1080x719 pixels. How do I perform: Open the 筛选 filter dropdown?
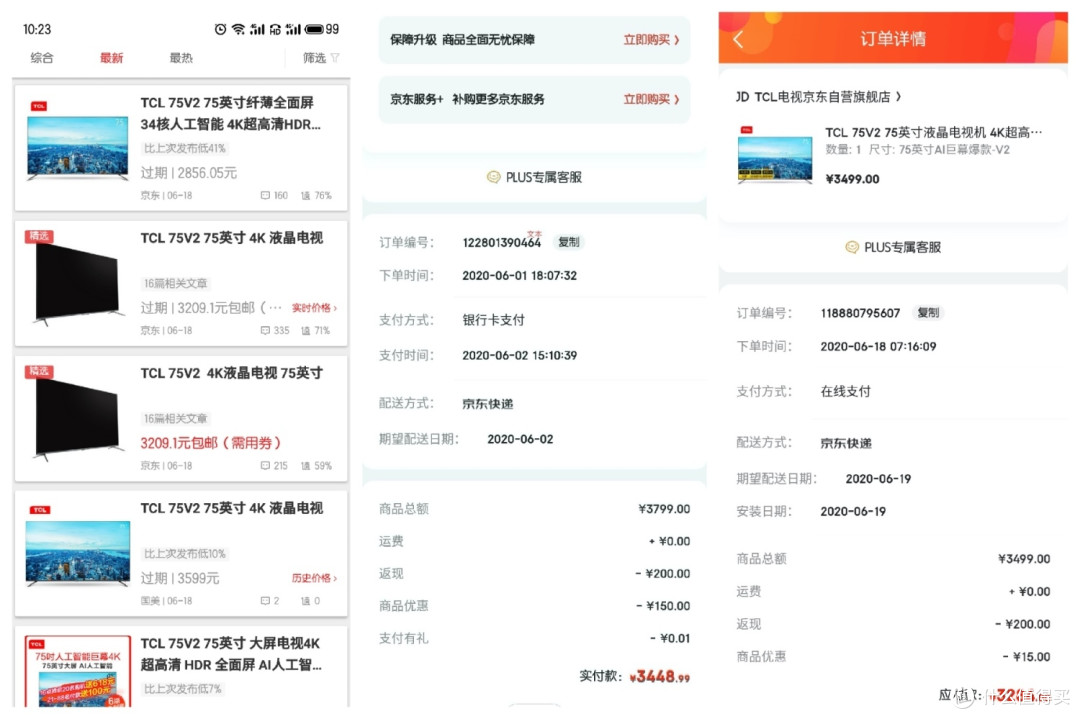coord(321,58)
